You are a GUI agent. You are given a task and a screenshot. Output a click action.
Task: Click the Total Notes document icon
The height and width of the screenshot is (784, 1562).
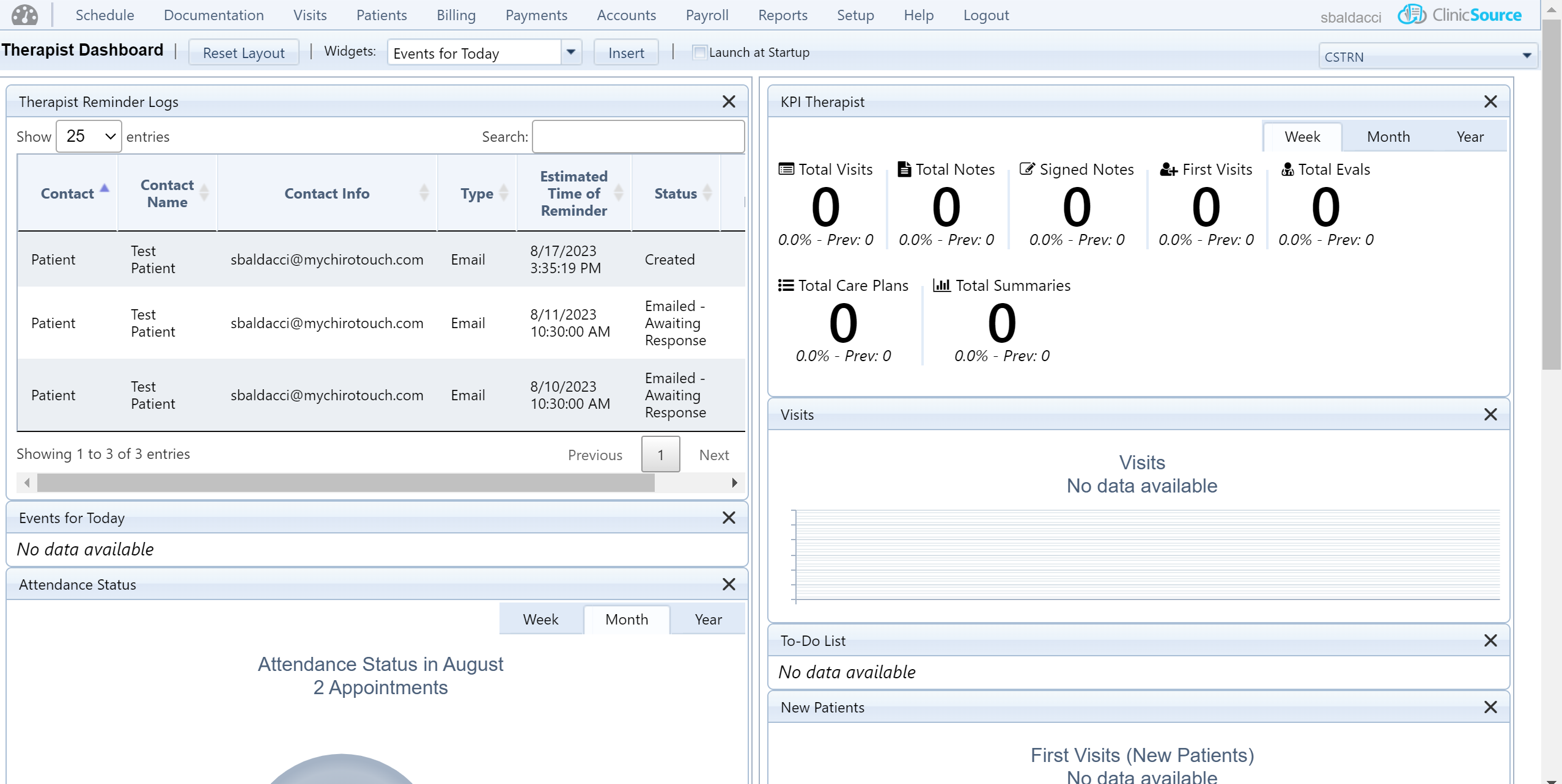click(x=904, y=169)
